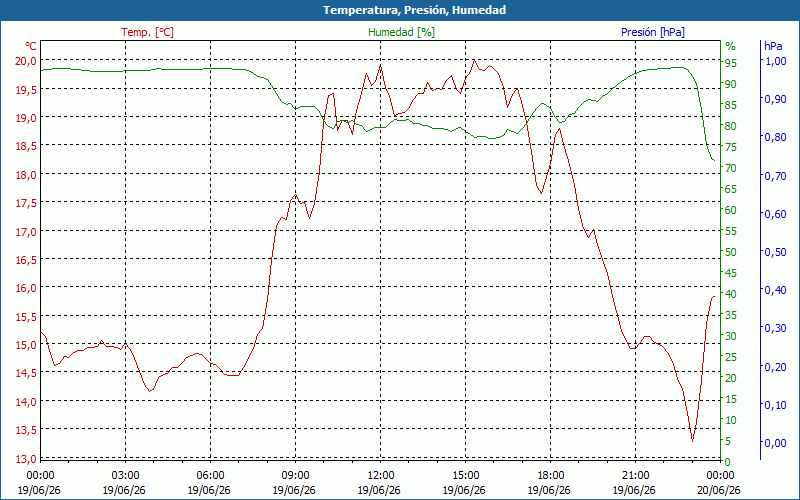
Task: Click the '06:00' time axis label
Action: (210, 476)
